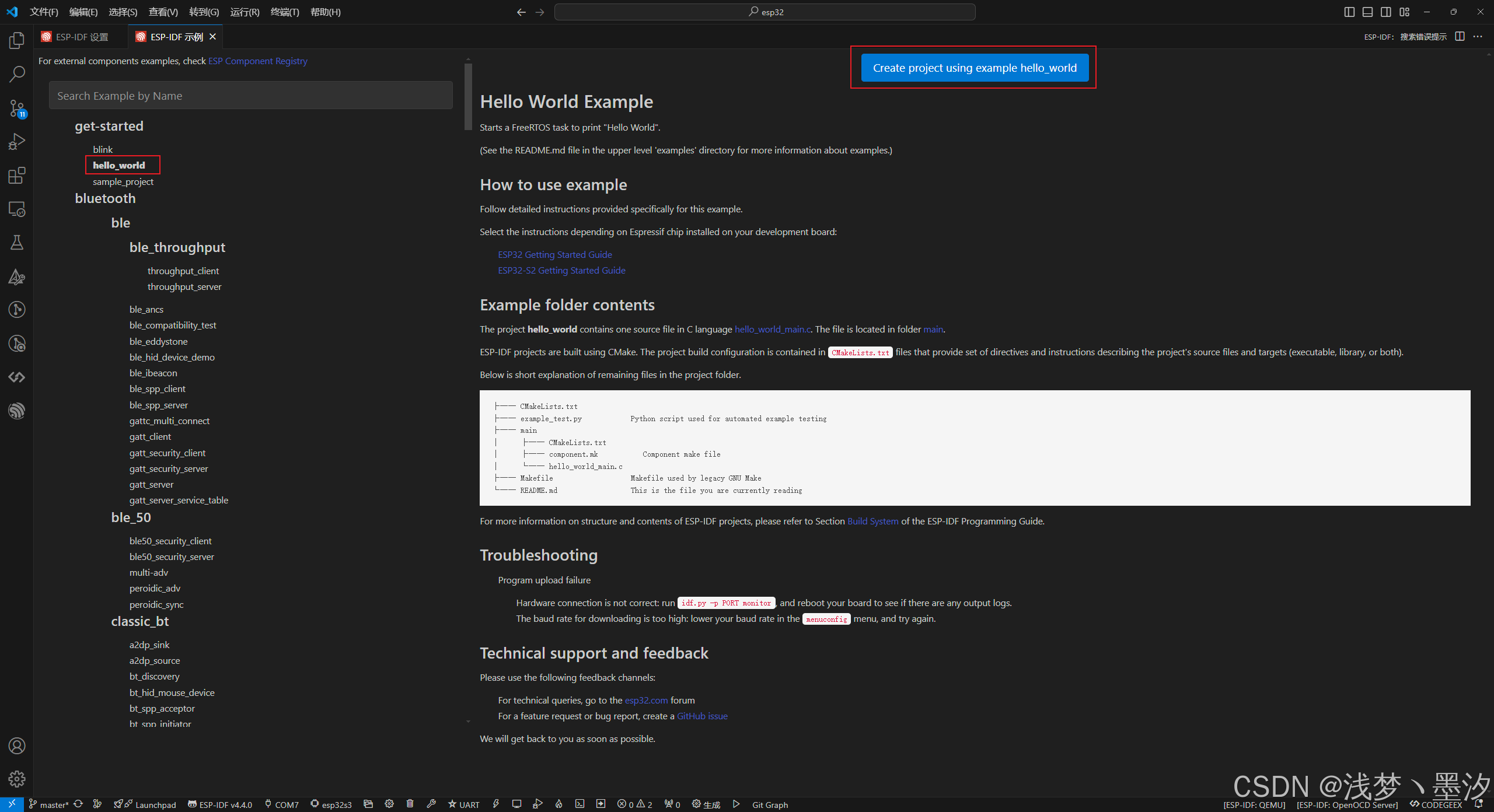
Task: Open the serial monitor icon in status bar
Action: pos(516,804)
